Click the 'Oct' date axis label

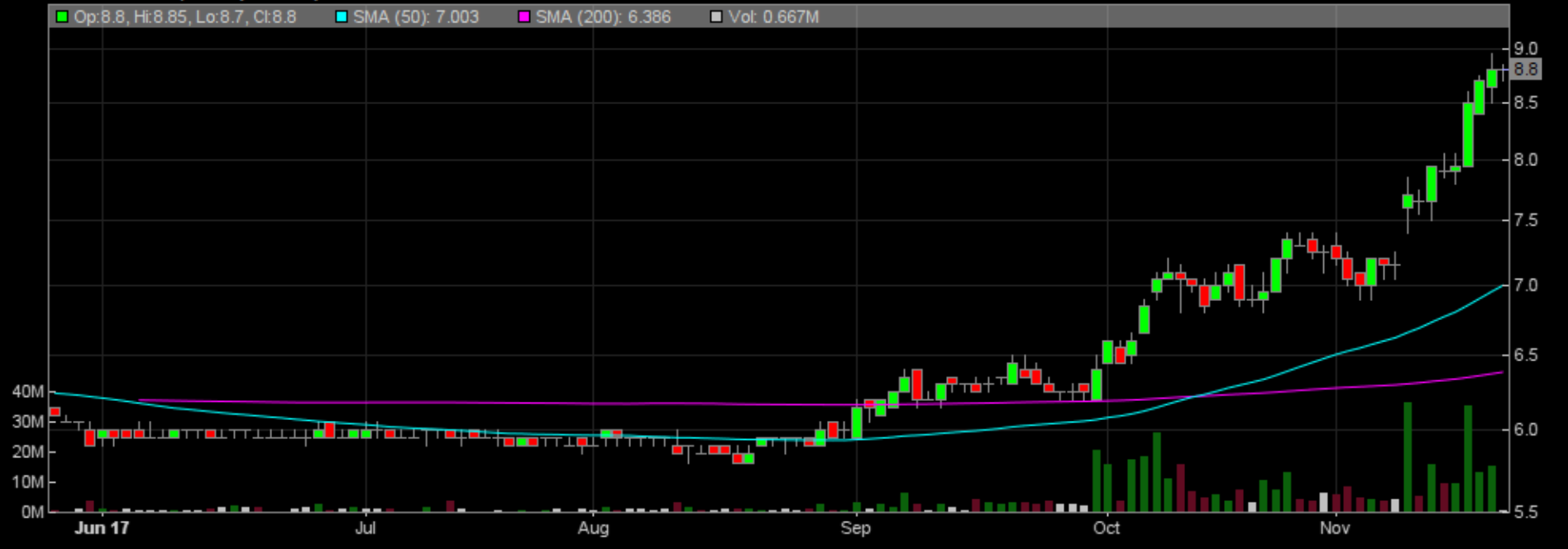pos(1107,528)
